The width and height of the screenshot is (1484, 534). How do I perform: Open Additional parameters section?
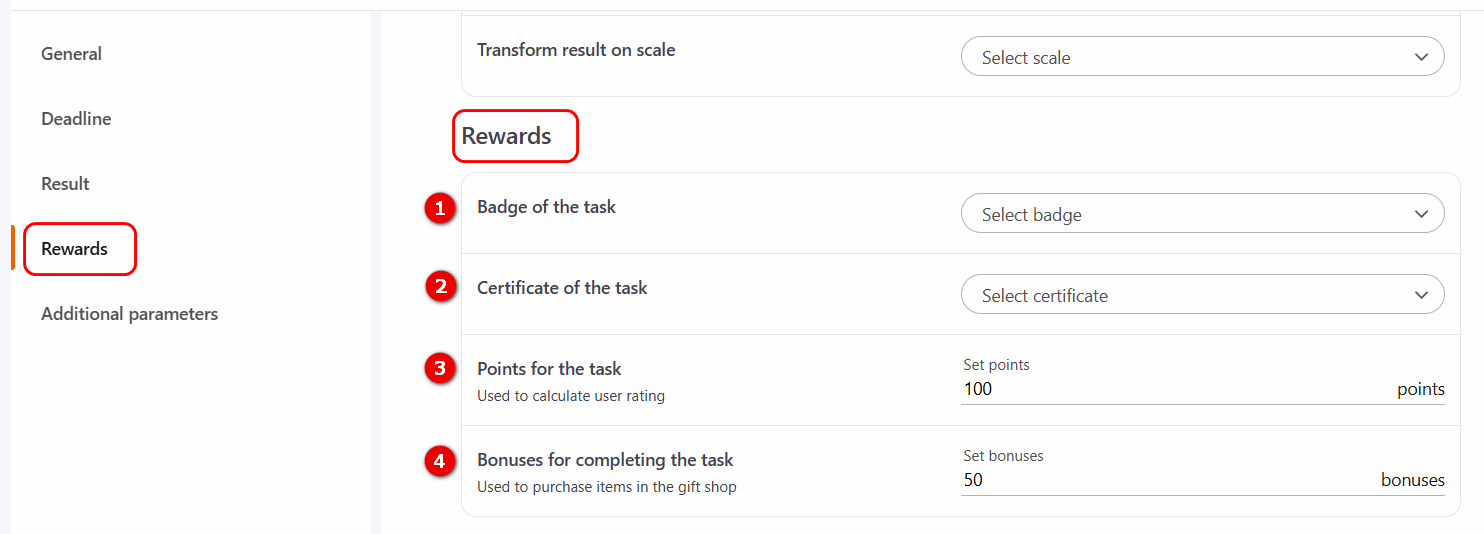pos(129,314)
